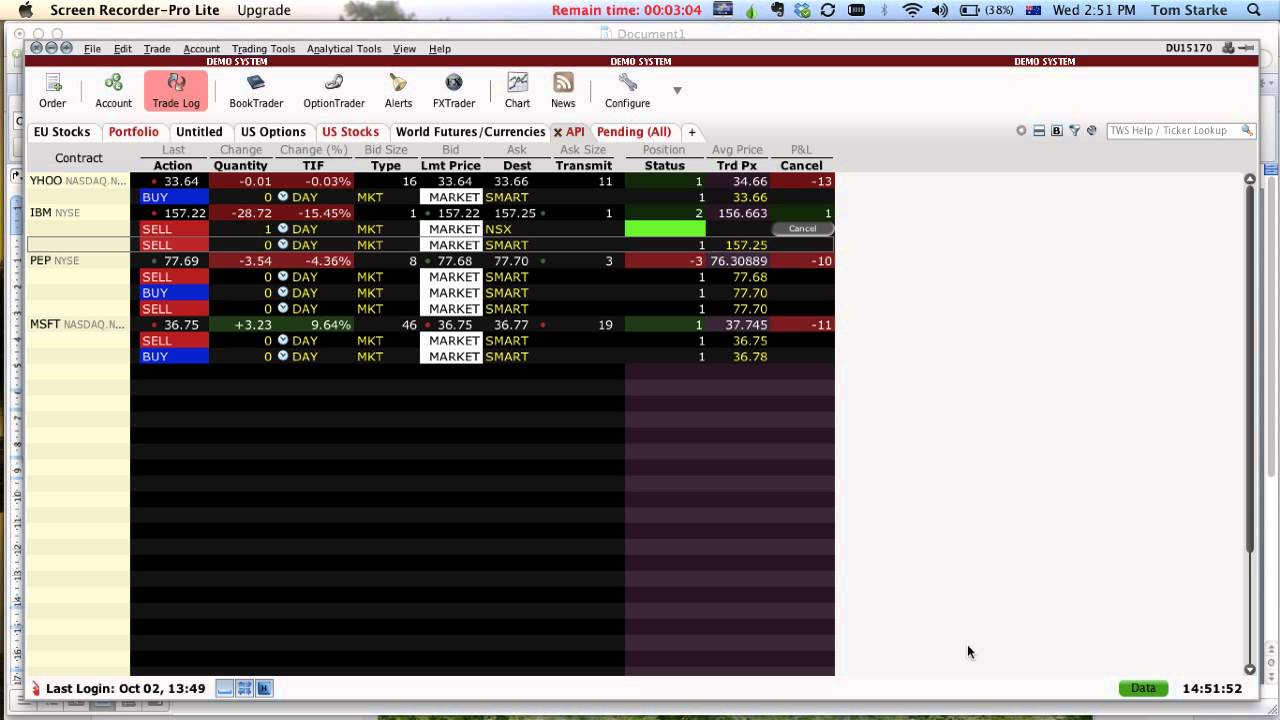Screen dimensions: 1280x720
Task: Click the magnifier in the Ticker Lookup box
Action: tap(1247, 131)
